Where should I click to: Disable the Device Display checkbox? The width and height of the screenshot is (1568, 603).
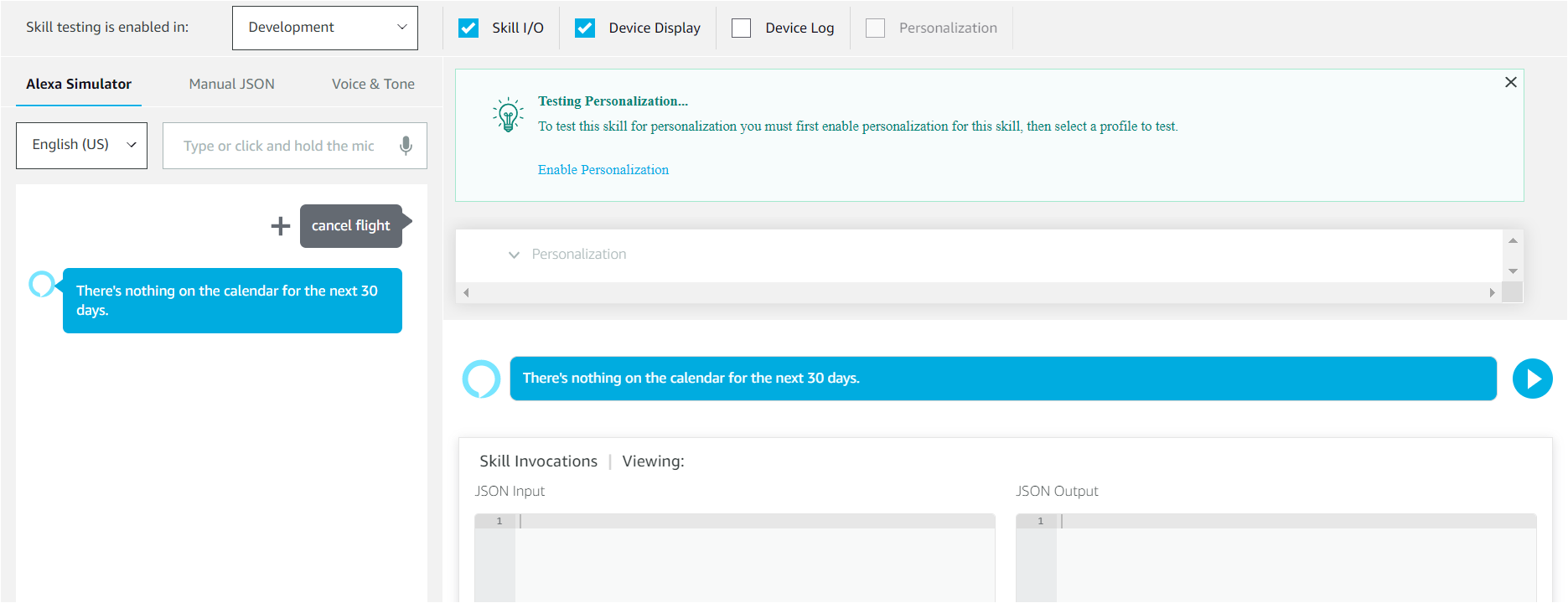coord(585,28)
